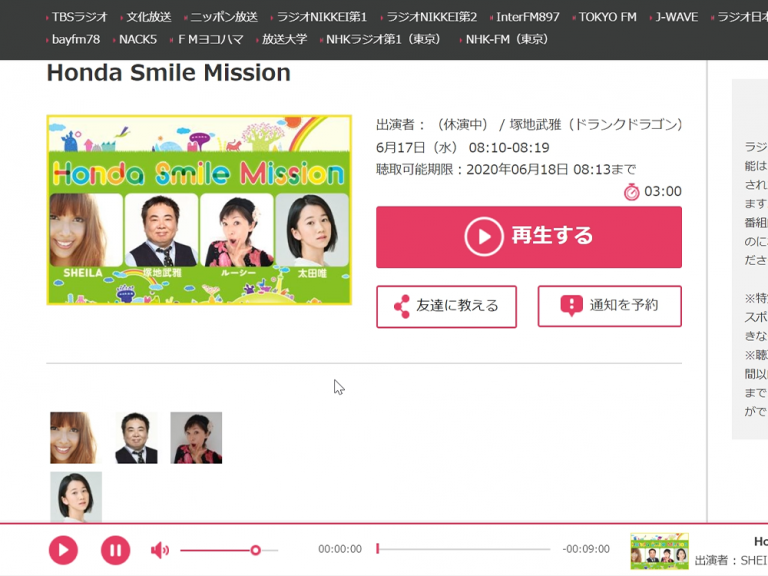Adjust the volume slider handle

pyautogui.click(x=255, y=550)
